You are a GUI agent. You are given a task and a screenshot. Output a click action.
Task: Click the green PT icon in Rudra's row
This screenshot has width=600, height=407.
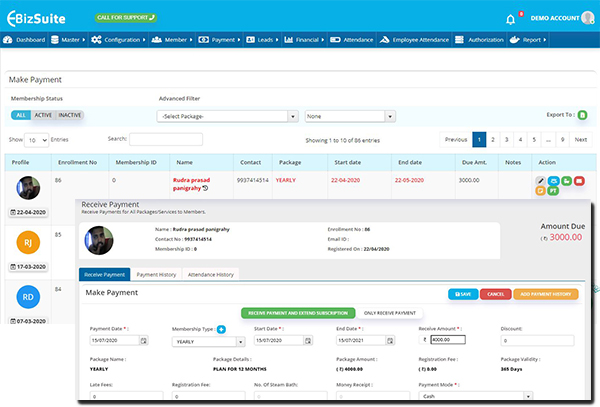(x=553, y=190)
